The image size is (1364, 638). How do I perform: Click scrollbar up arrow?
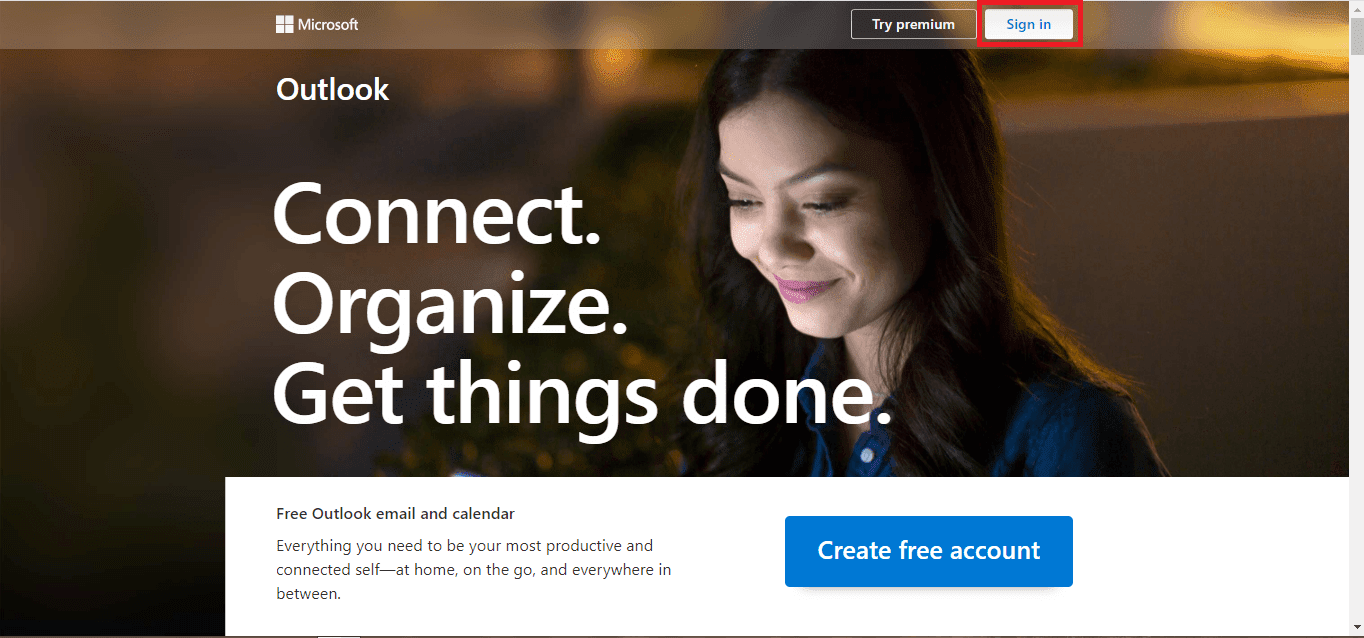click(x=1356, y=8)
